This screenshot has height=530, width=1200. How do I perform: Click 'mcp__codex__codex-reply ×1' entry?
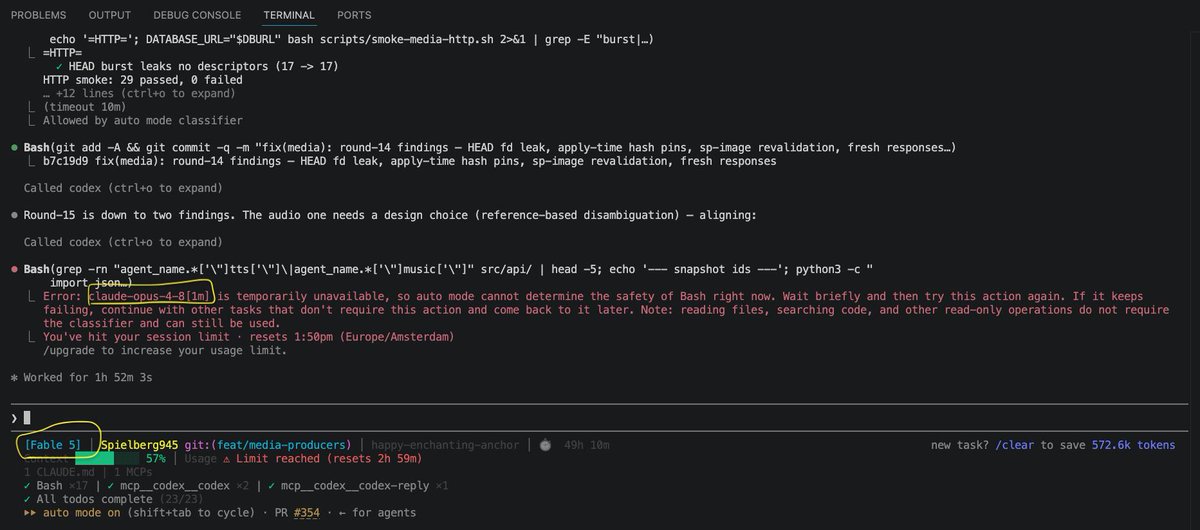point(362,485)
